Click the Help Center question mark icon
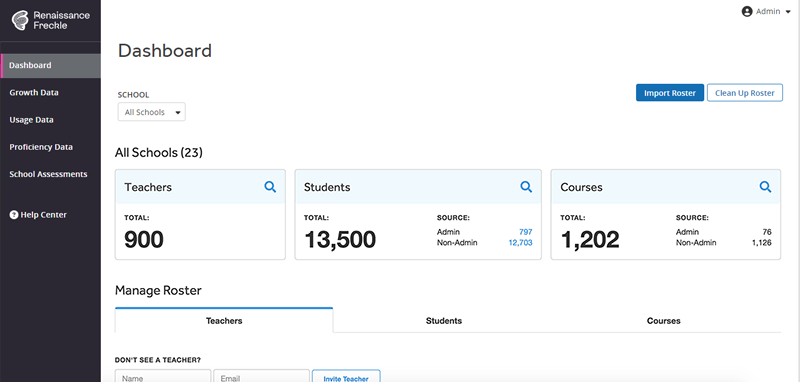 [14, 215]
